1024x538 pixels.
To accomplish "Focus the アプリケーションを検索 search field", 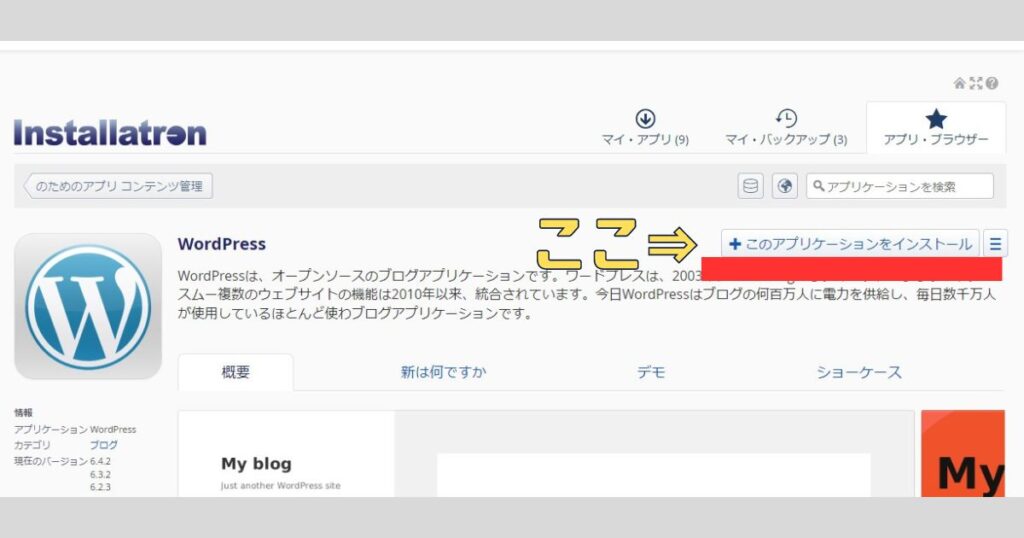I will pyautogui.click(x=900, y=186).
